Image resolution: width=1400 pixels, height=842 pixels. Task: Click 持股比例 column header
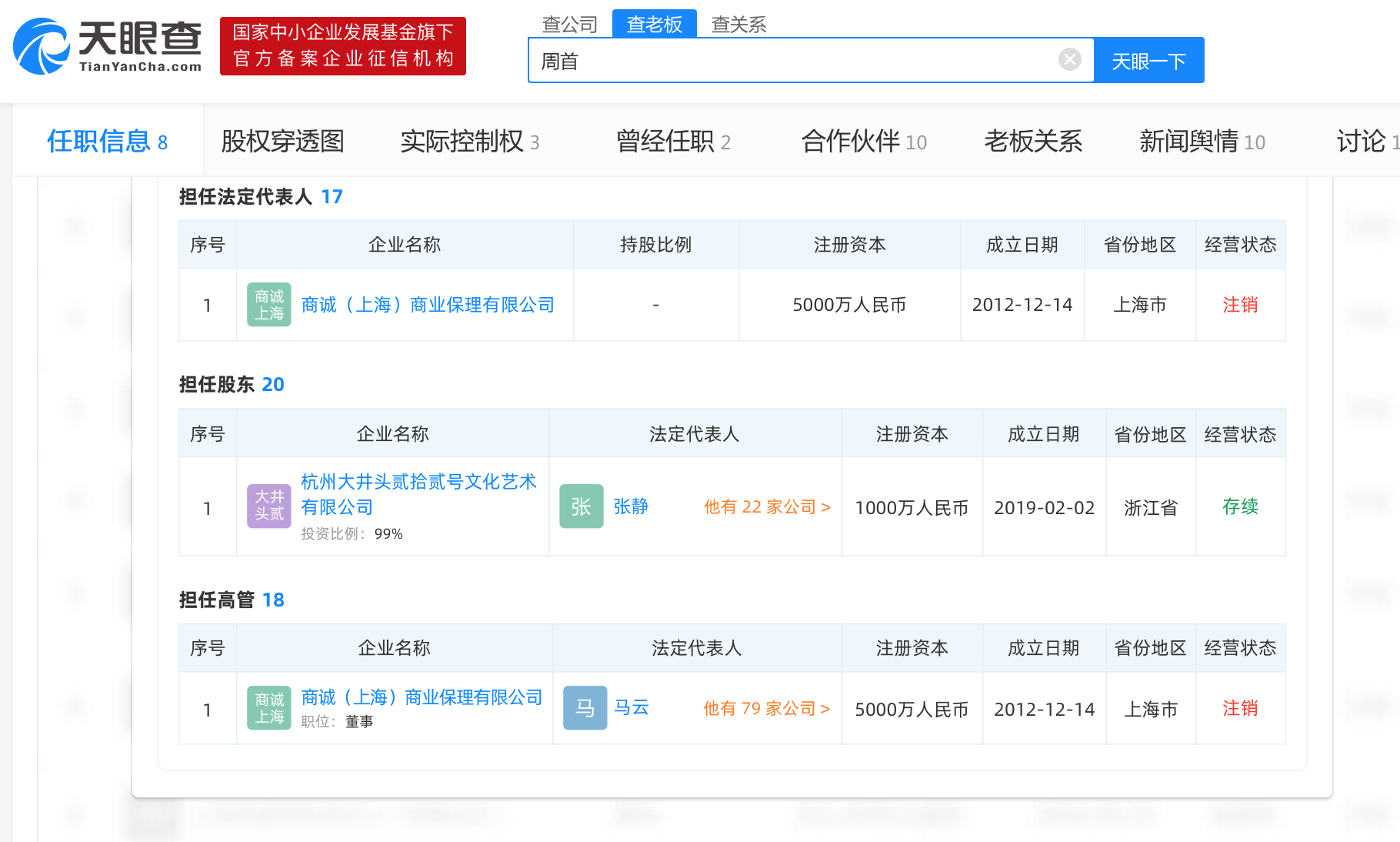pyautogui.click(x=655, y=245)
